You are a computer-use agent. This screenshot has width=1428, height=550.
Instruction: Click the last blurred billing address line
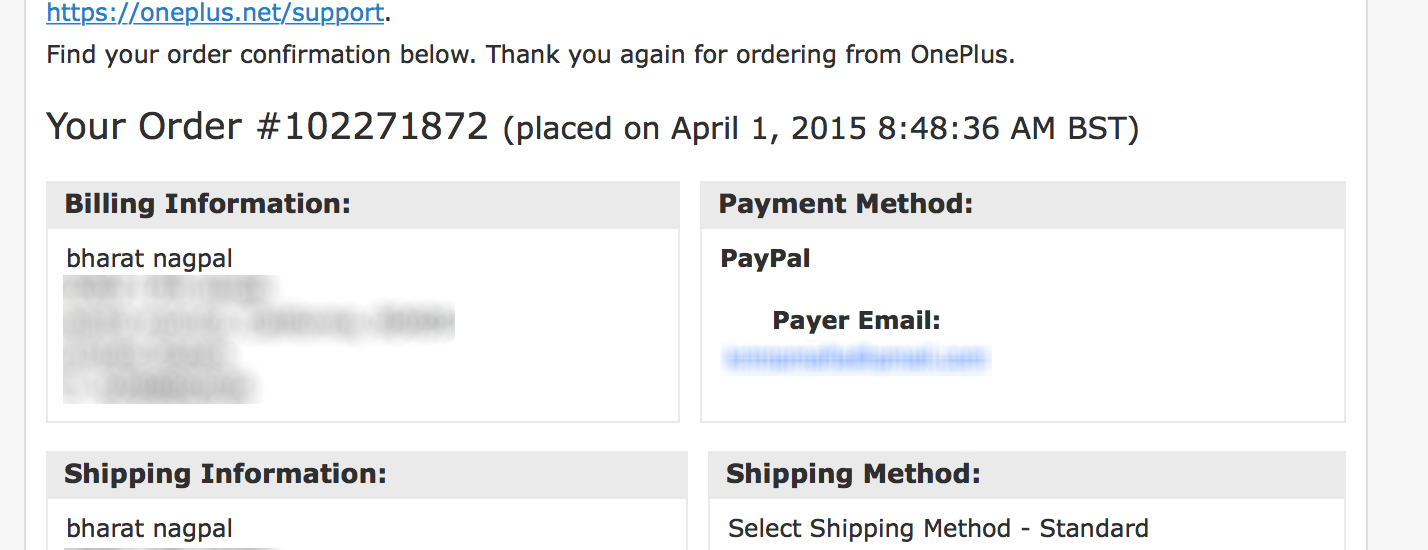pyautogui.click(x=160, y=385)
